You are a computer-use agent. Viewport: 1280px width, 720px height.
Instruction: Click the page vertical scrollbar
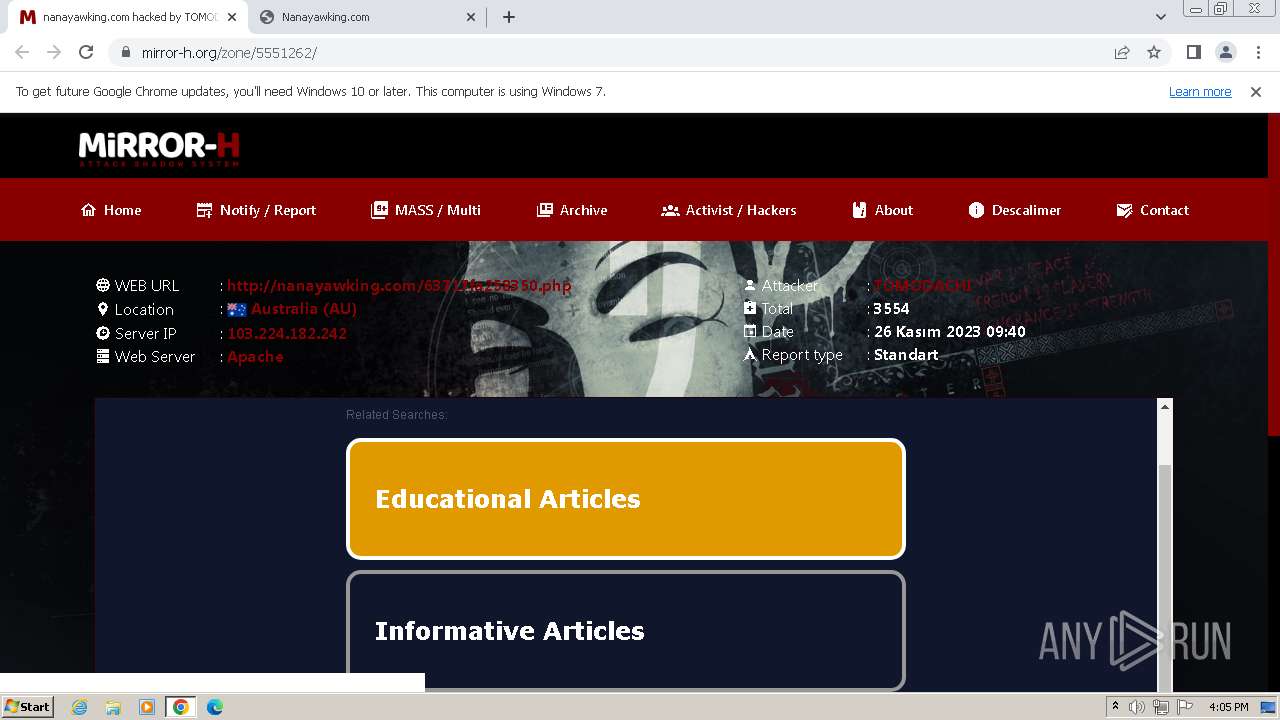[x=1273, y=275]
